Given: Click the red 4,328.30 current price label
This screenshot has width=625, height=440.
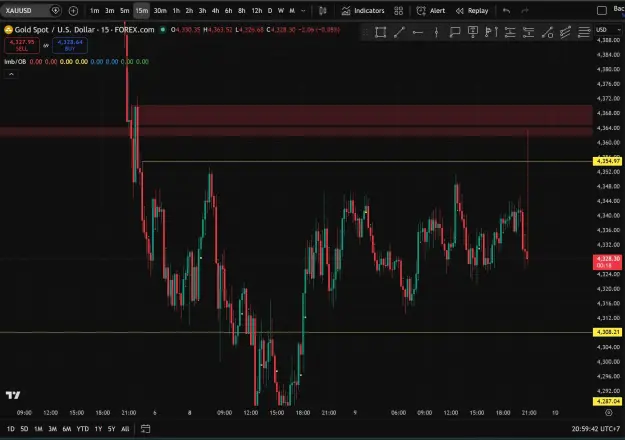Looking at the screenshot, I should point(607,262).
